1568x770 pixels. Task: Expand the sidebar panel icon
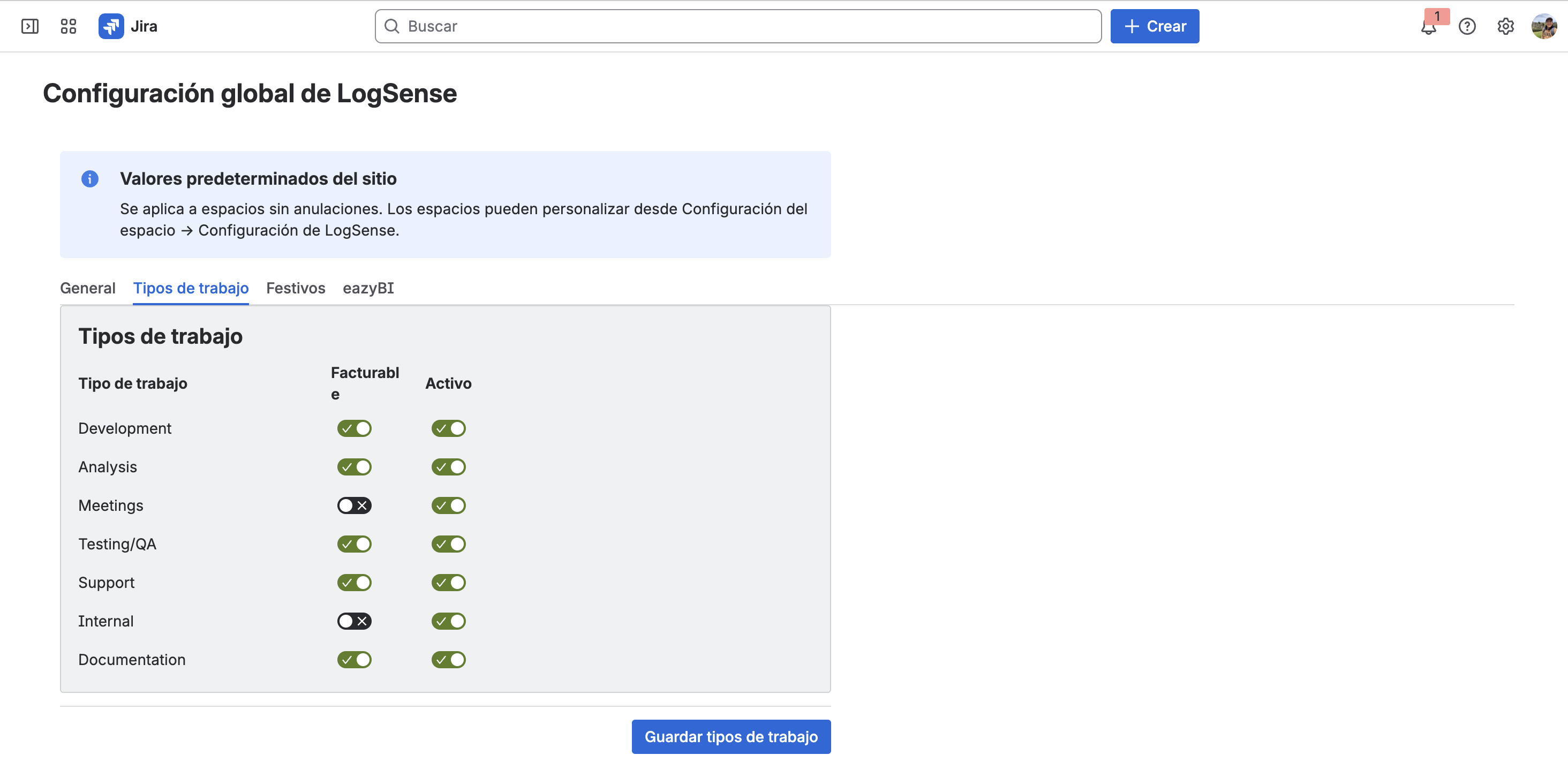pyautogui.click(x=30, y=26)
